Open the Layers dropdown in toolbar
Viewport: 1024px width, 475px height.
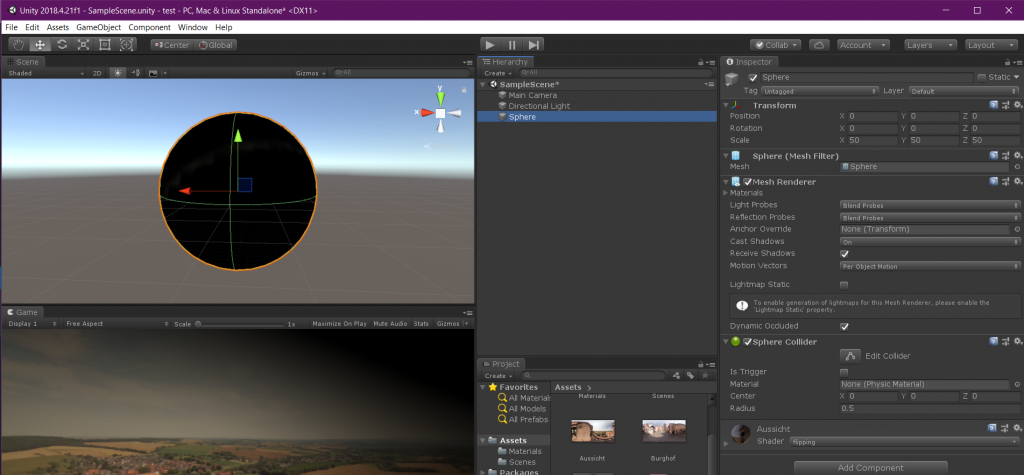pos(929,45)
